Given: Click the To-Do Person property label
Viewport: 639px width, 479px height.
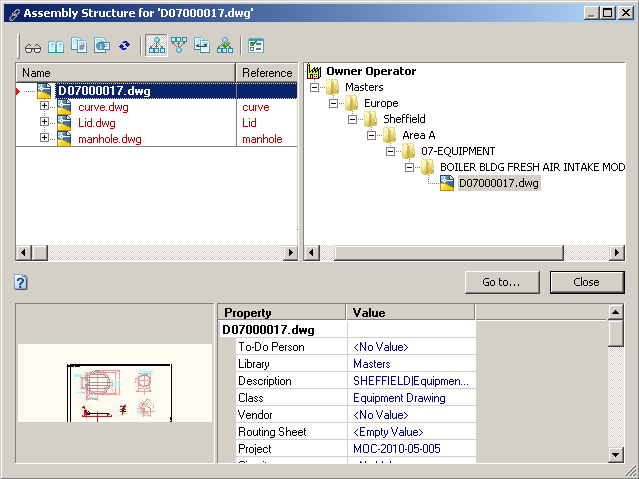Looking at the screenshot, I should click(x=271, y=347).
